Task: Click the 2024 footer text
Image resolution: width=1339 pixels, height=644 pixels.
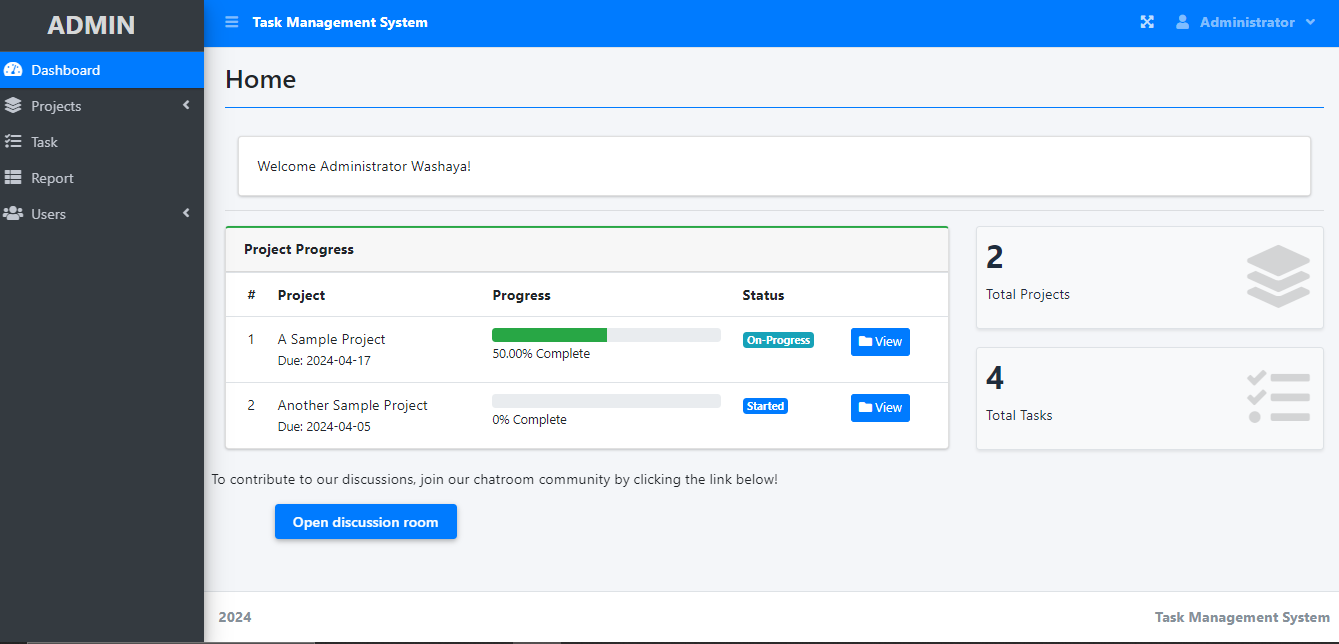Action: coord(235,617)
